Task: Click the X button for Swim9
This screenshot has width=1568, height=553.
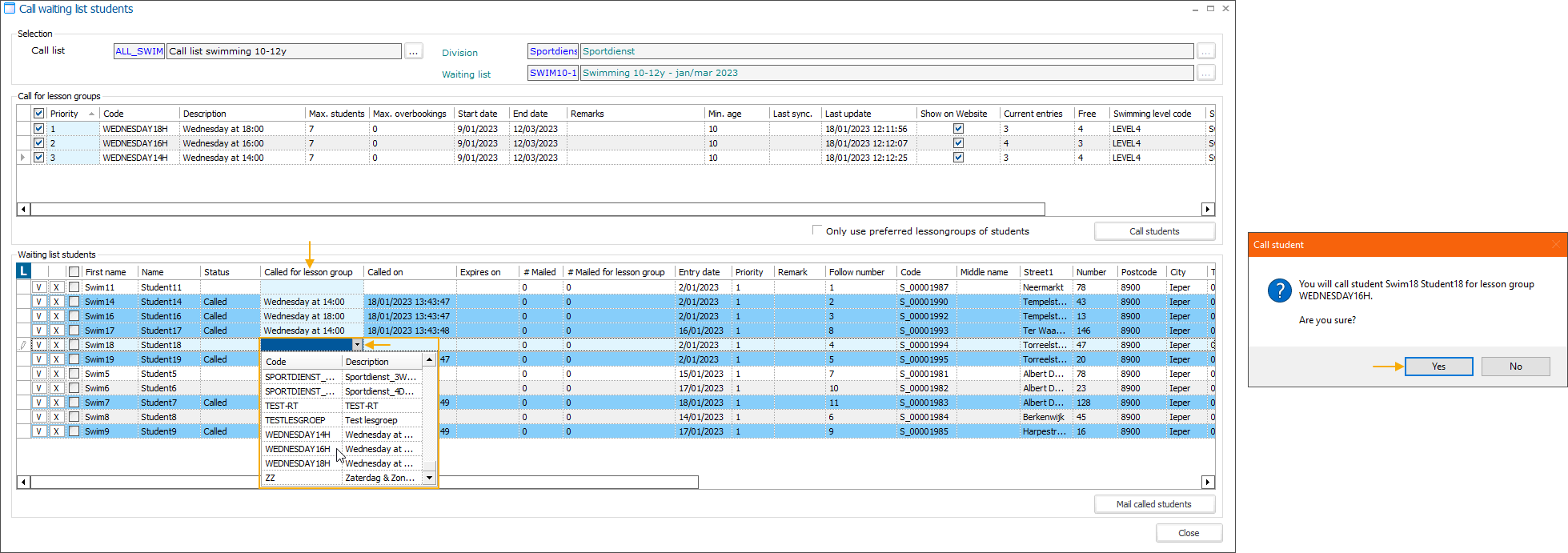Action: [x=56, y=431]
